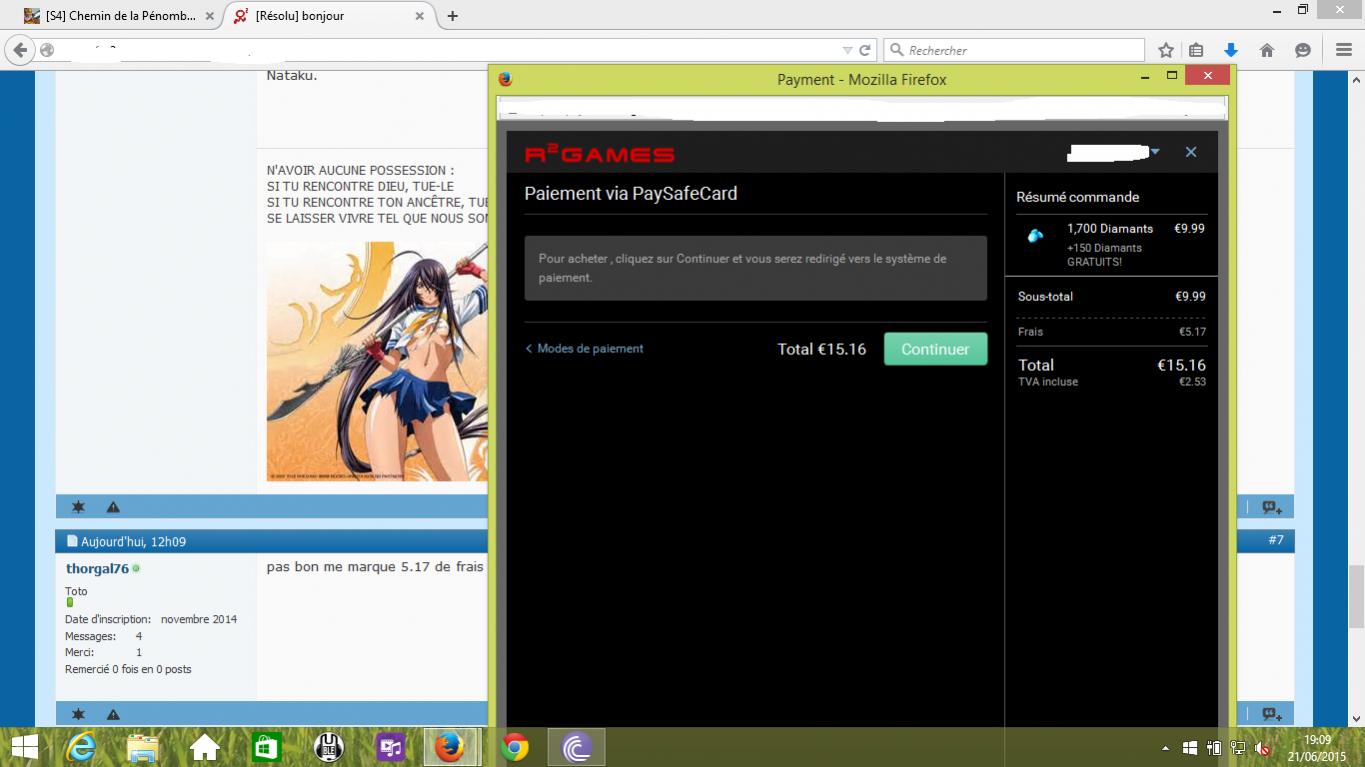The width and height of the screenshot is (1365, 767).
Task: Open the bookmarks list icon
Action: (x=1196, y=50)
